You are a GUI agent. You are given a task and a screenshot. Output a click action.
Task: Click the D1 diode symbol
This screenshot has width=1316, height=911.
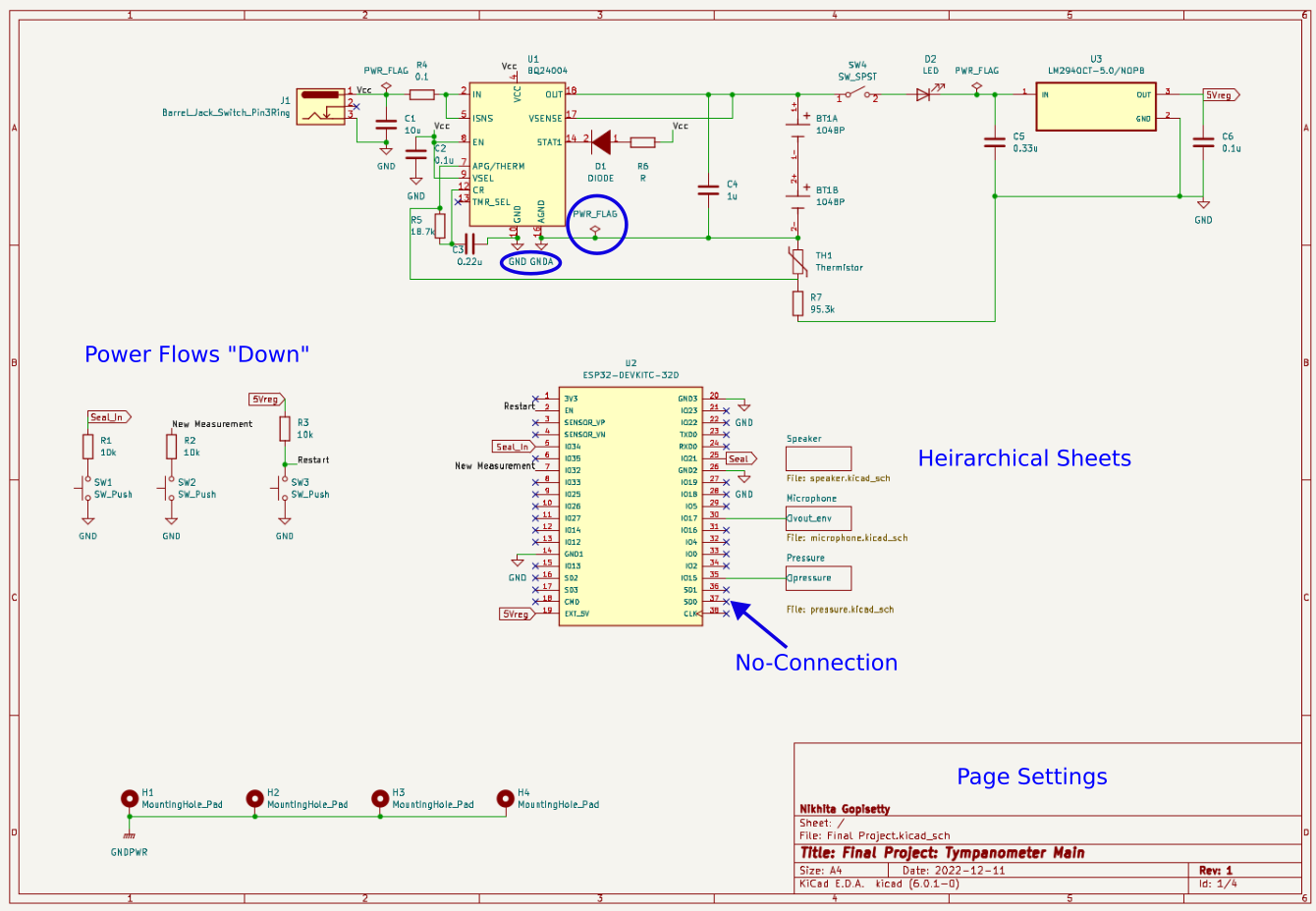pyautogui.click(x=600, y=142)
